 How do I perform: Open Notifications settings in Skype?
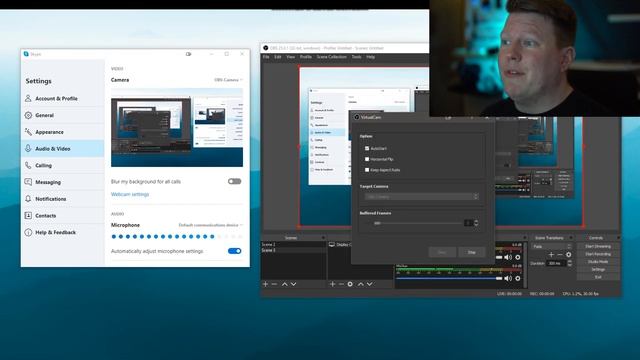click(x=62, y=199)
